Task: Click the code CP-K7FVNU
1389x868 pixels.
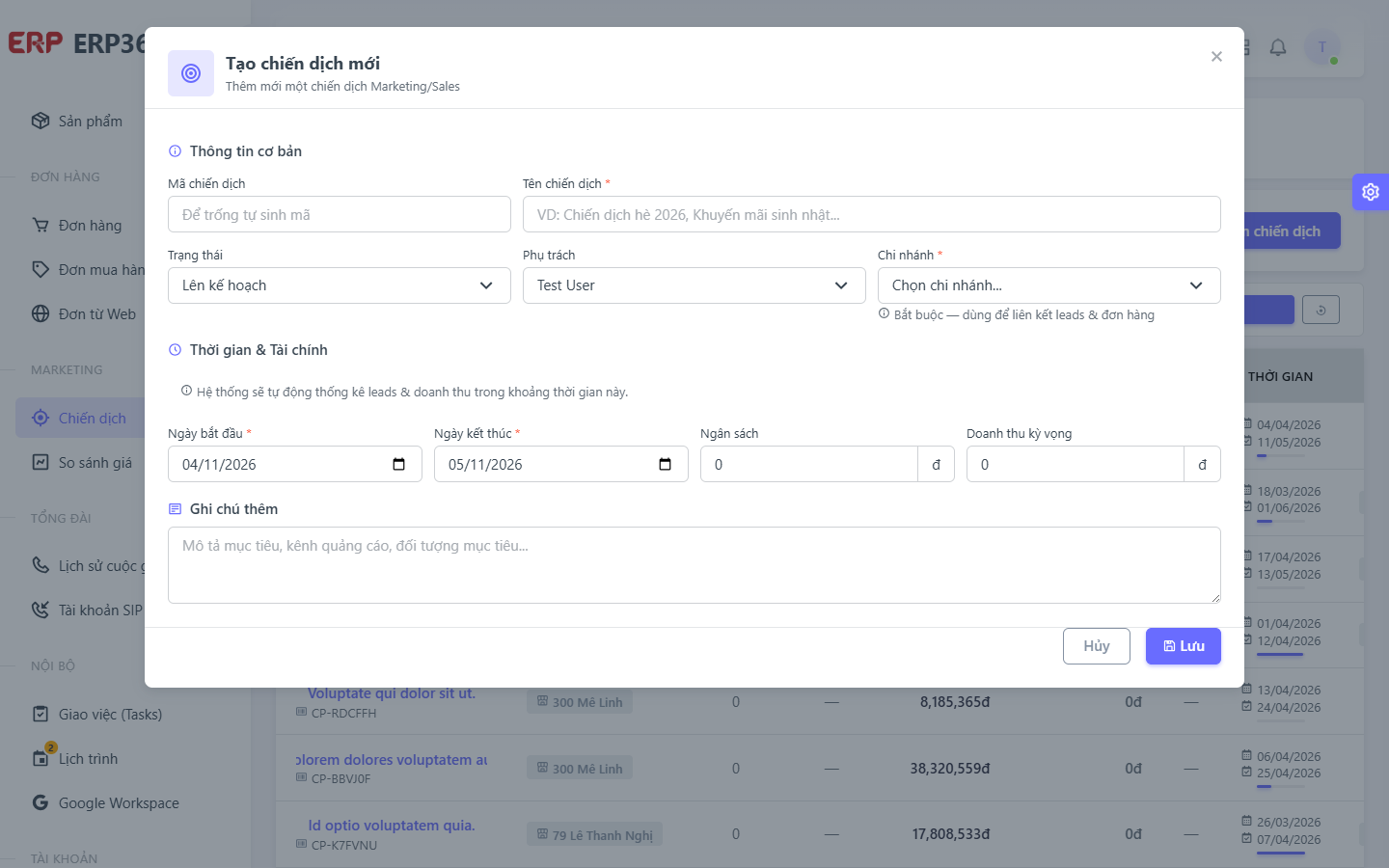Action: (x=344, y=846)
